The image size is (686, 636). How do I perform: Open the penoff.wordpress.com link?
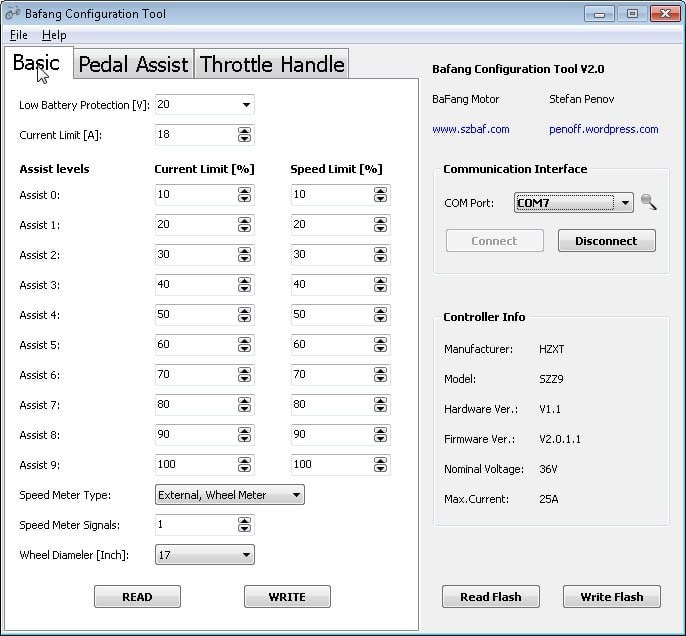click(x=604, y=129)
